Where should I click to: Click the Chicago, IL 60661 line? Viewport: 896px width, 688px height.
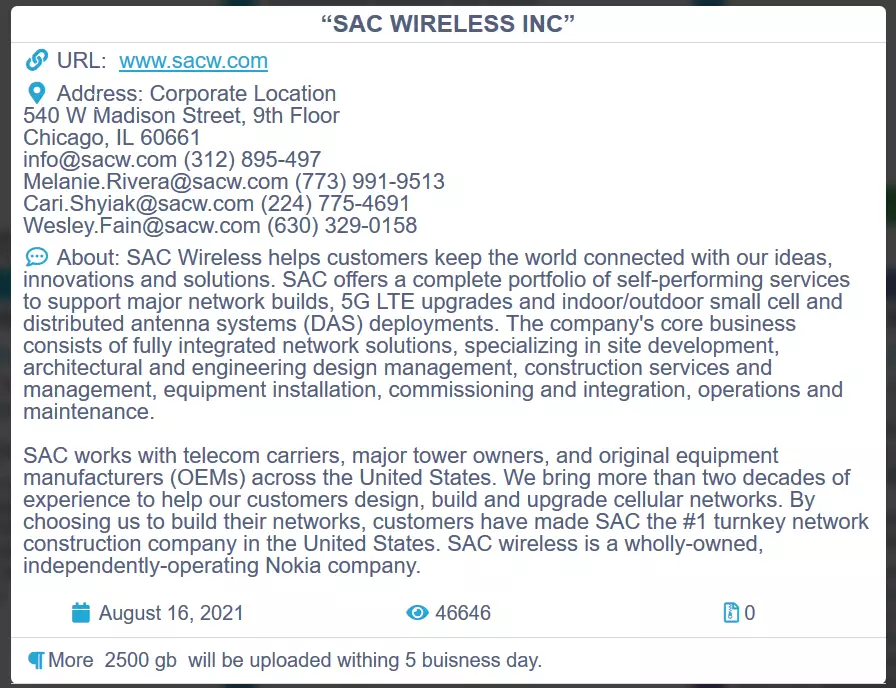point(112,138)
